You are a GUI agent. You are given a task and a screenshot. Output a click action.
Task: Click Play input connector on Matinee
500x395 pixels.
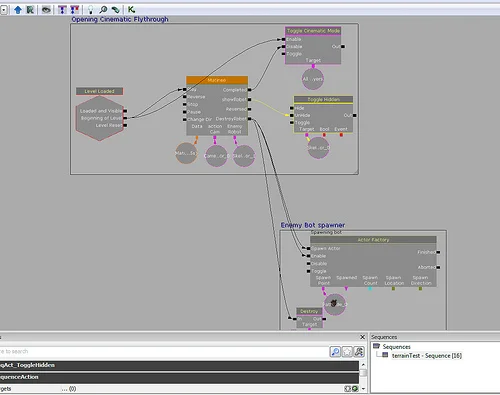pos(184,89)
